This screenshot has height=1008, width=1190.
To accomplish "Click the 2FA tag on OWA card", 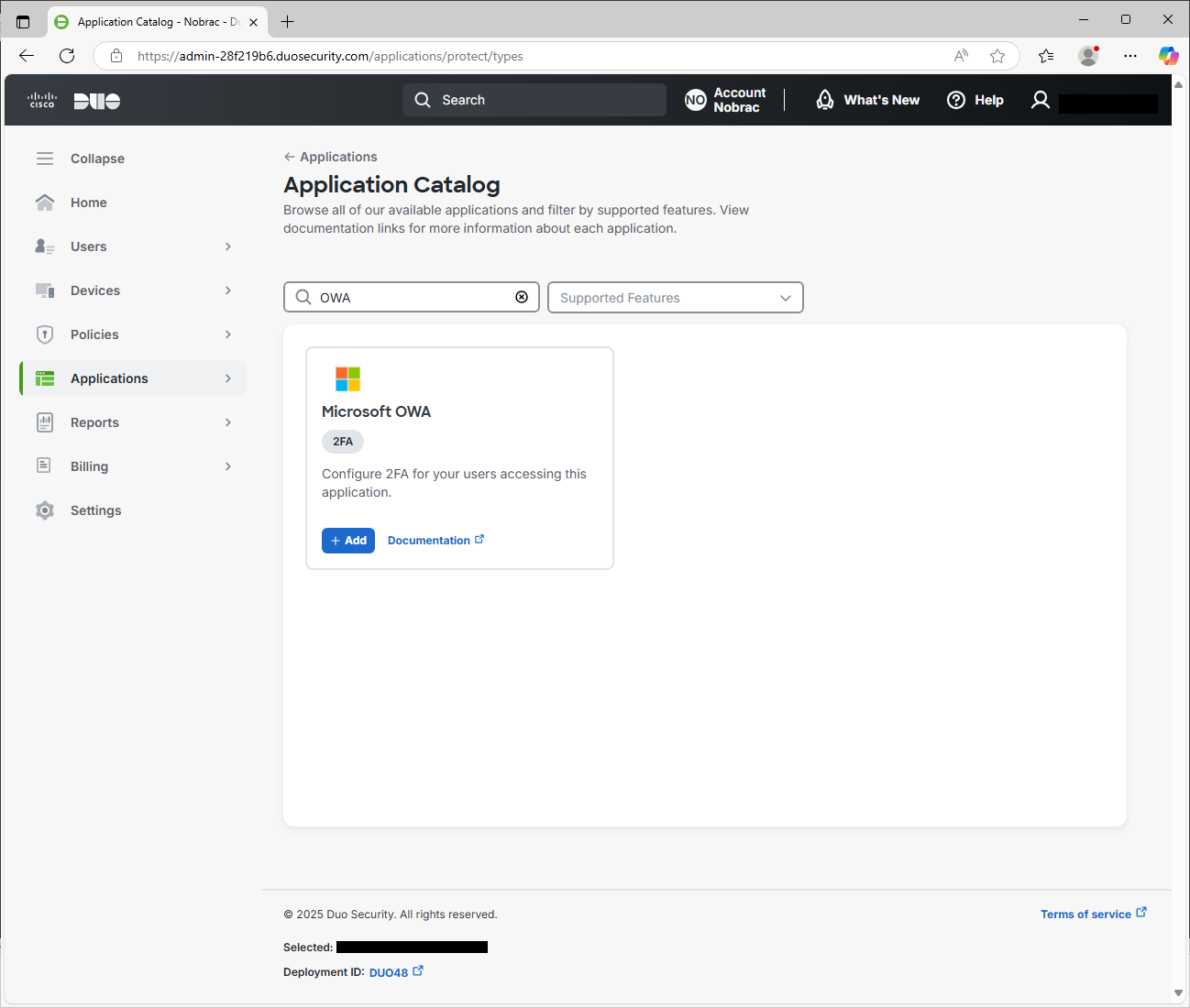I will pos(343,442).
